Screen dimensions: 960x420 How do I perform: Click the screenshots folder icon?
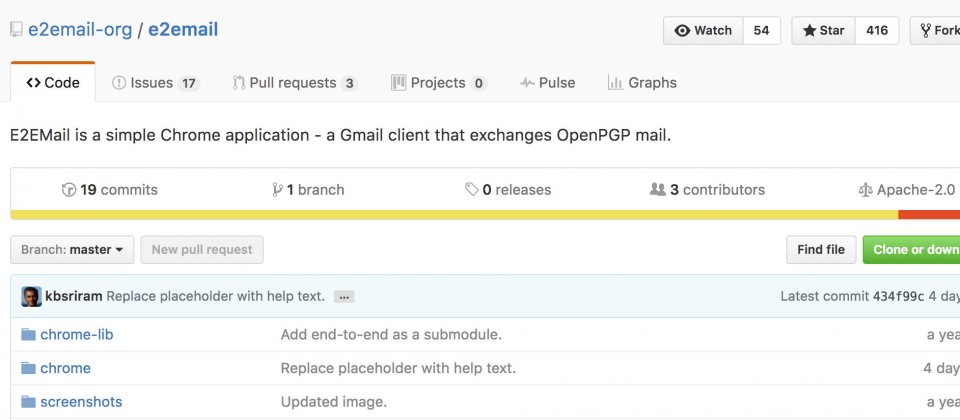pos(28,402)
